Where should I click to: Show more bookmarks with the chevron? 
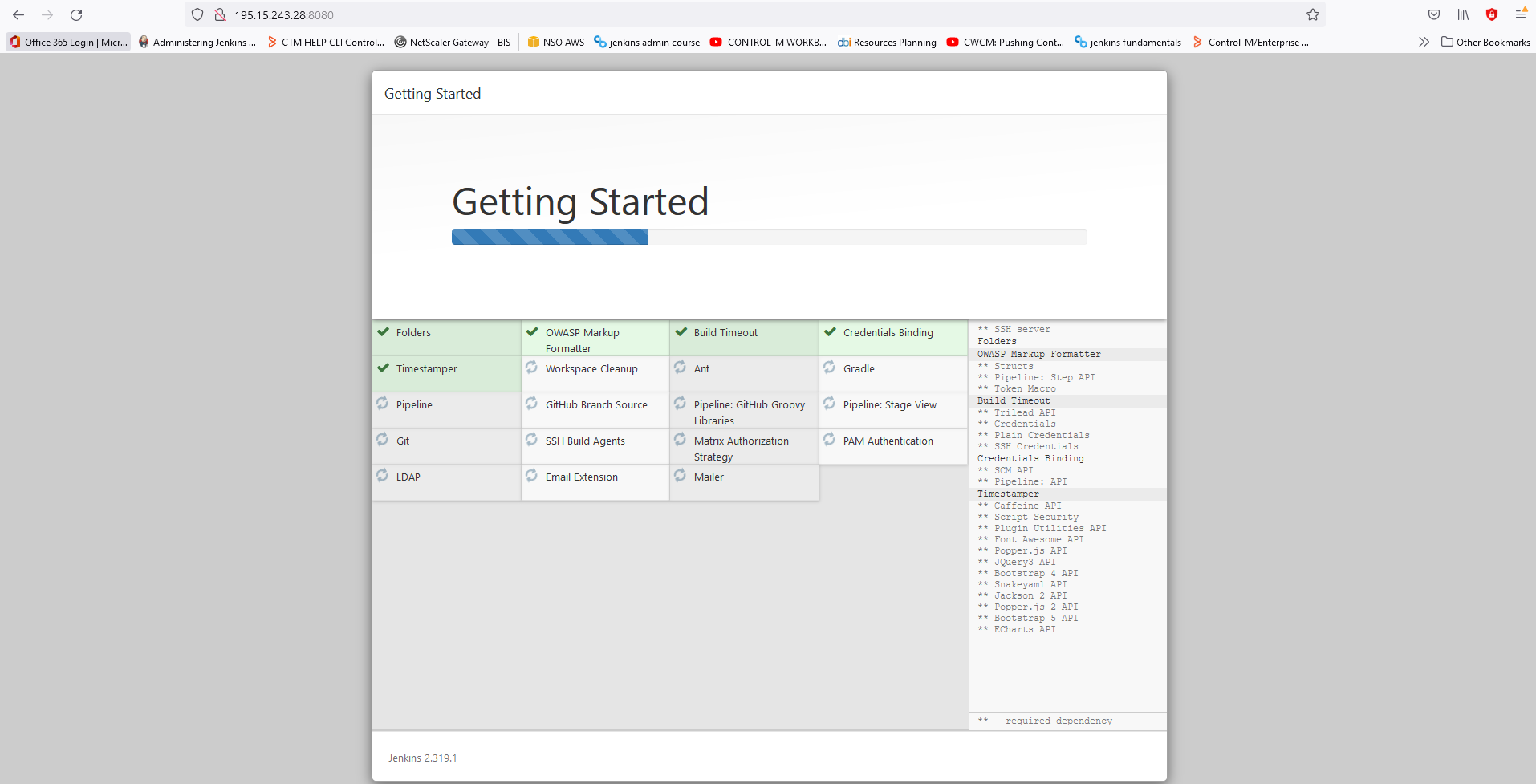point(1424,42)
